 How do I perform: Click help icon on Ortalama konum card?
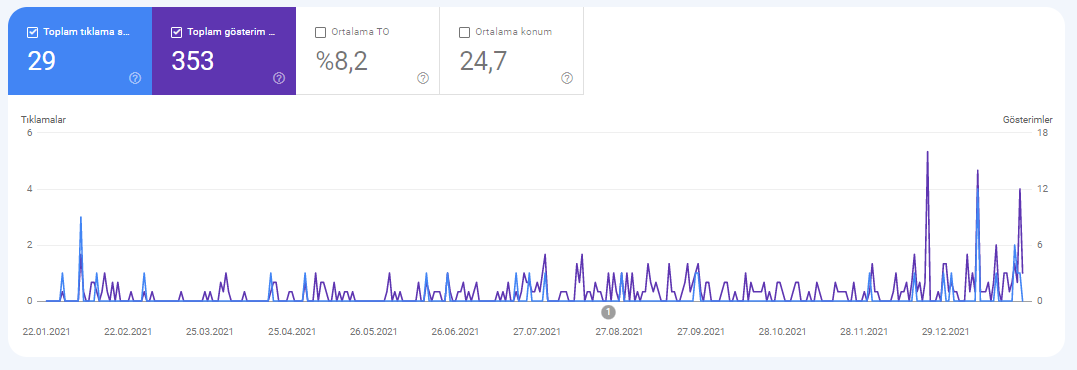click(x=567, y=78)
